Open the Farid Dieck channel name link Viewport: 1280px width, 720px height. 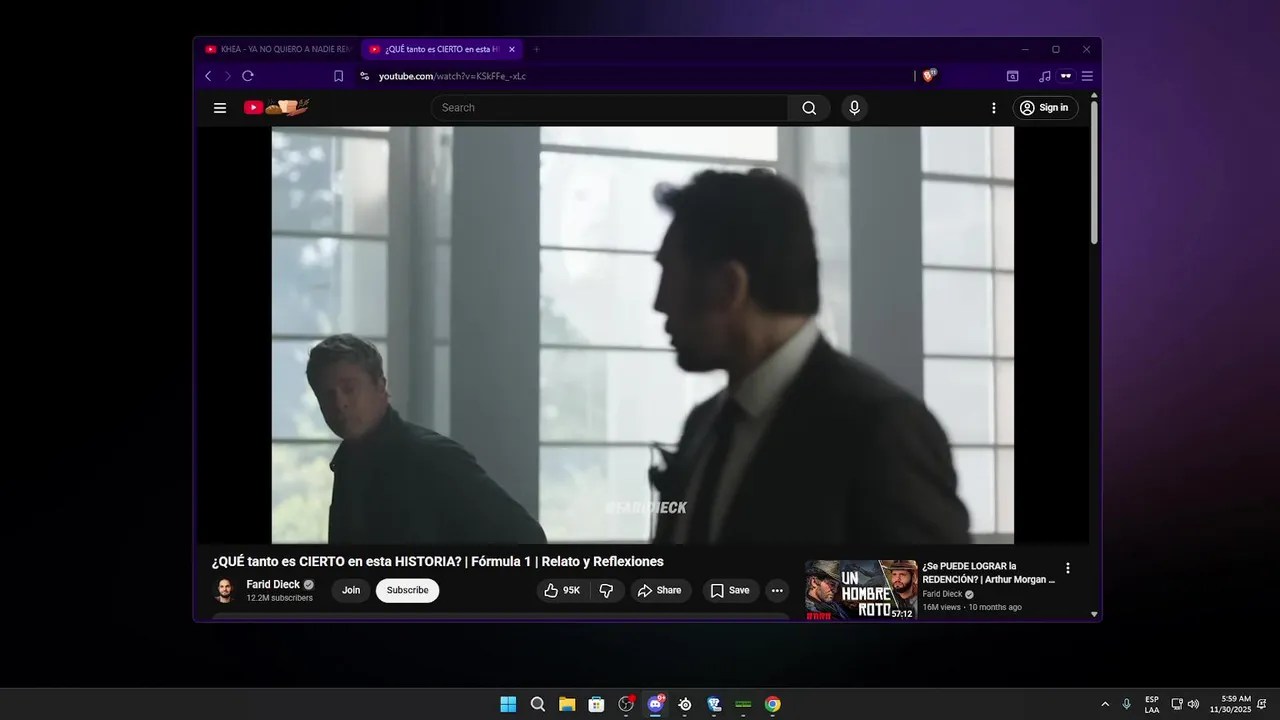click(x=273, y=585)
